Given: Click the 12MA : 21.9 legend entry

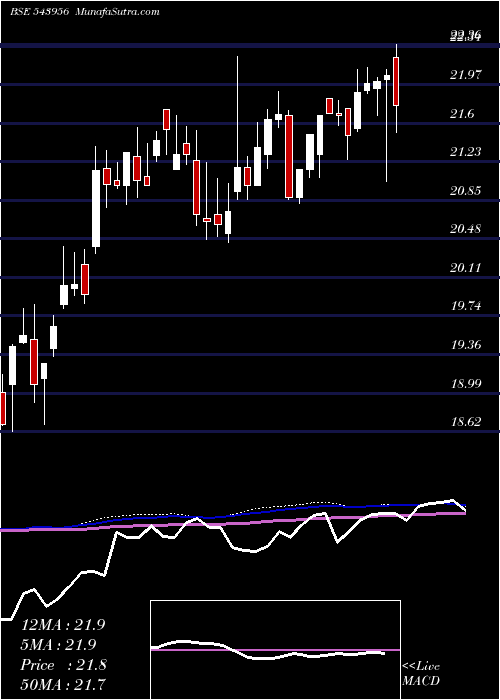Looking at the screenshot, I should [63, 625].
